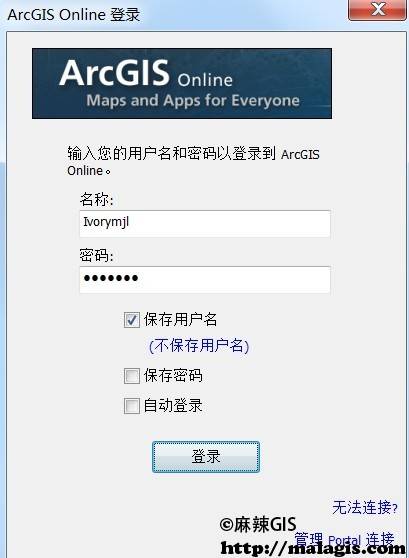Image resolution: width=409 pixels, height=558 pixels.
Task: Click the login instruction text paragraph
Action: 193,162
